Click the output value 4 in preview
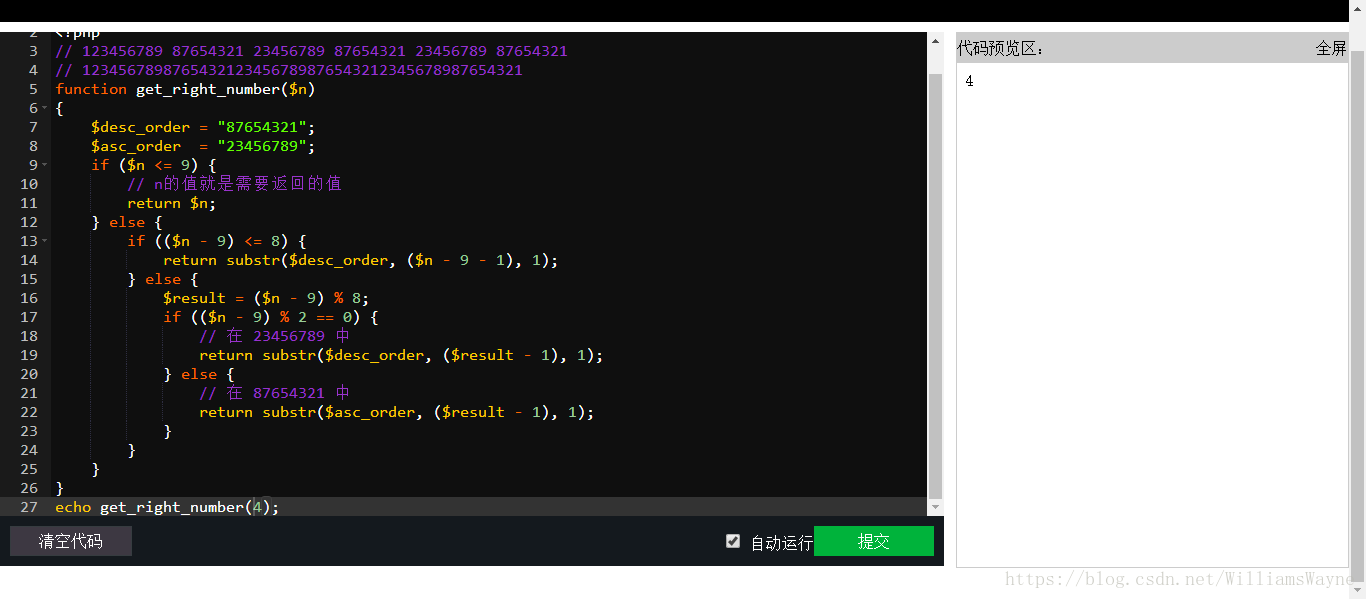The height and width of the screenshot is (599, 1366). click(970, 82)
